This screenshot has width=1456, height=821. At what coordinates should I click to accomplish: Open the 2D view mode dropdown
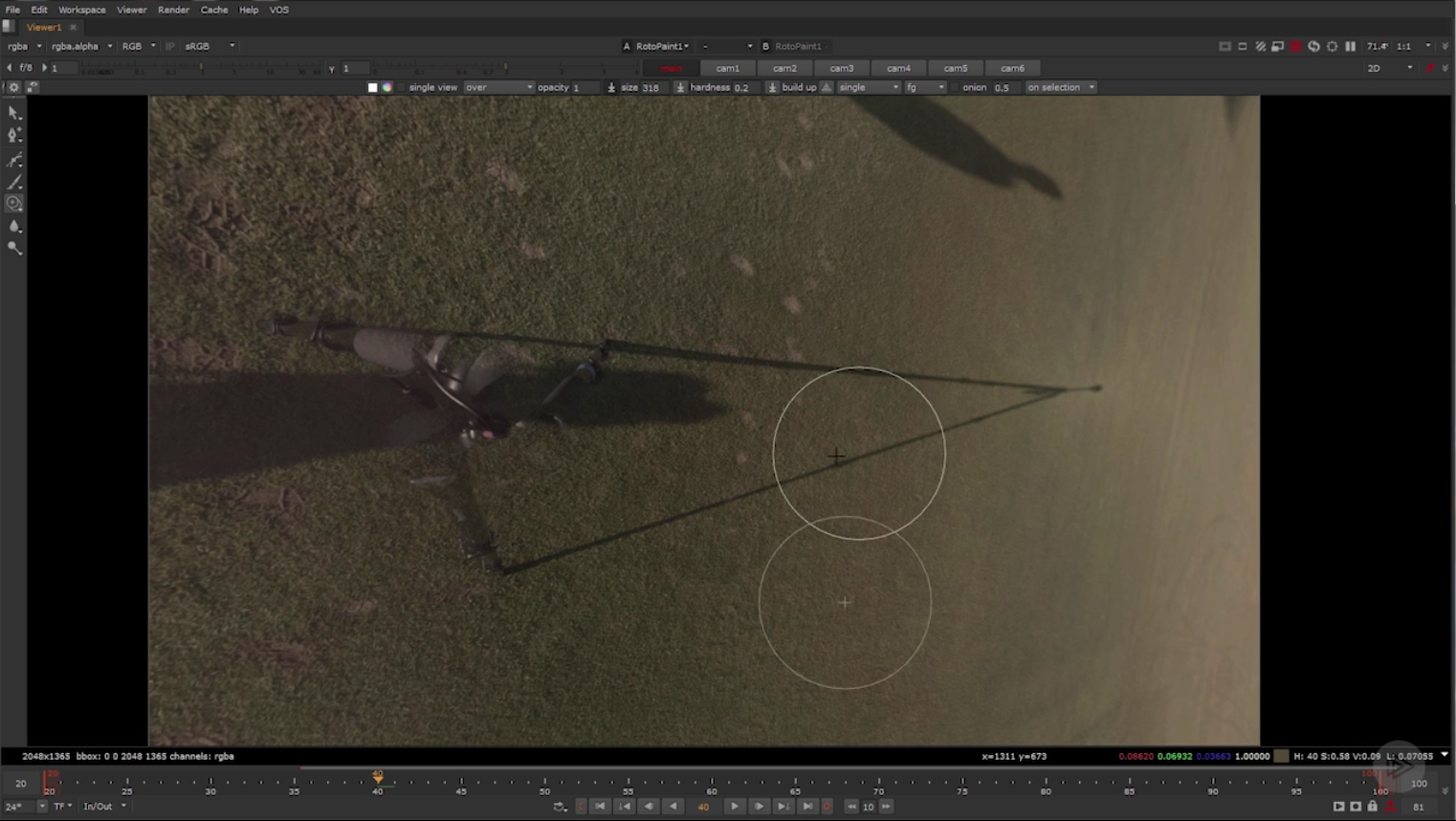coord(1389,68)
